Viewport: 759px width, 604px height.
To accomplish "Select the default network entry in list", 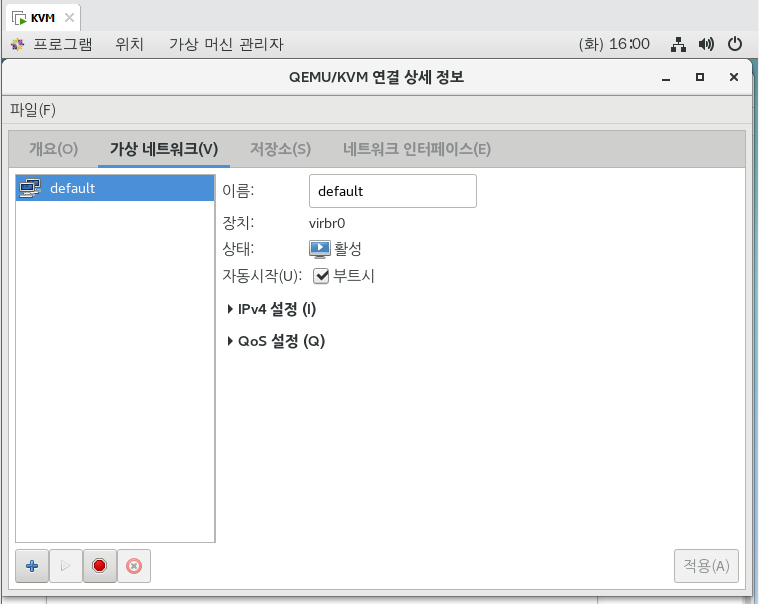I will click(115, 188).
